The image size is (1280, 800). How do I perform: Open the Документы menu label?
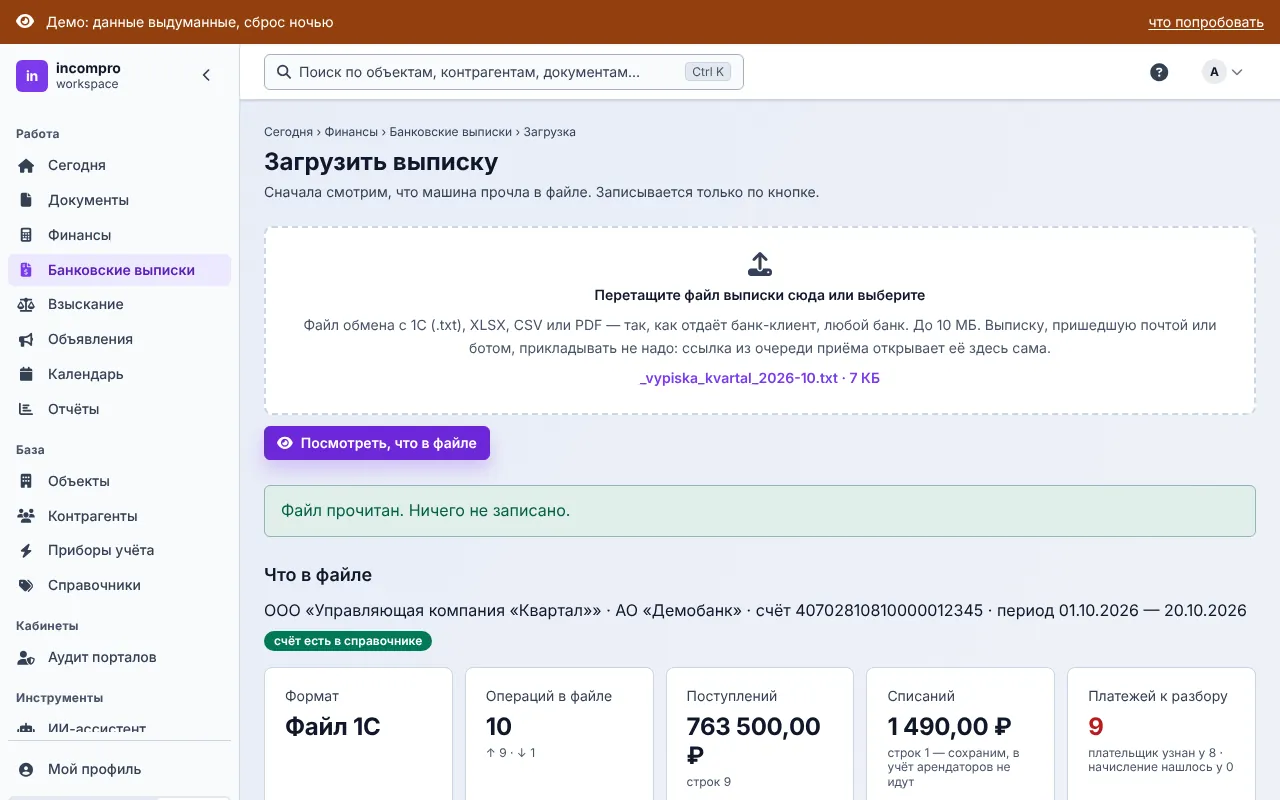tap(88, 200)
